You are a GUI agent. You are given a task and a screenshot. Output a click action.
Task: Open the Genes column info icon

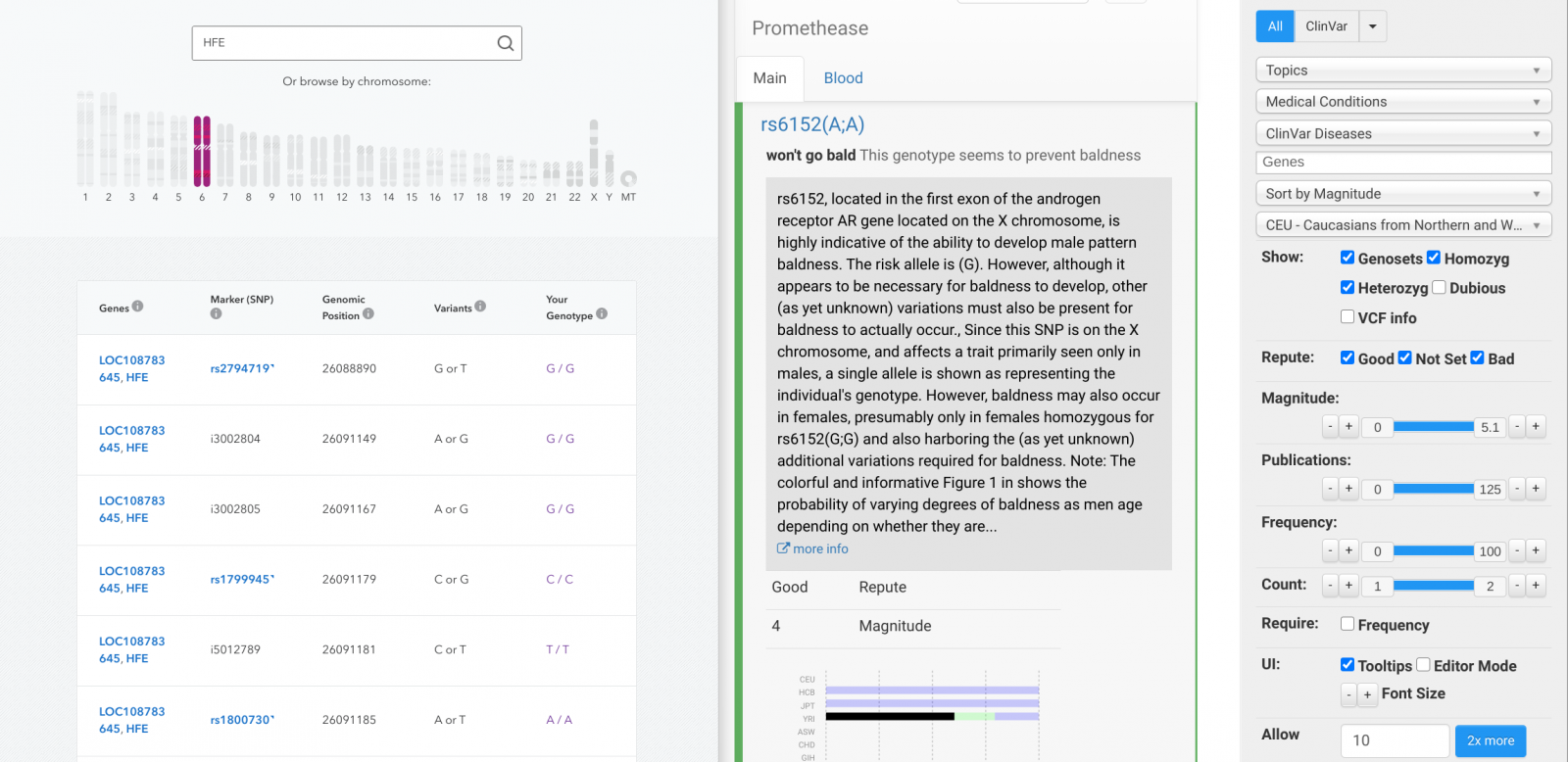tap(137, 307)
